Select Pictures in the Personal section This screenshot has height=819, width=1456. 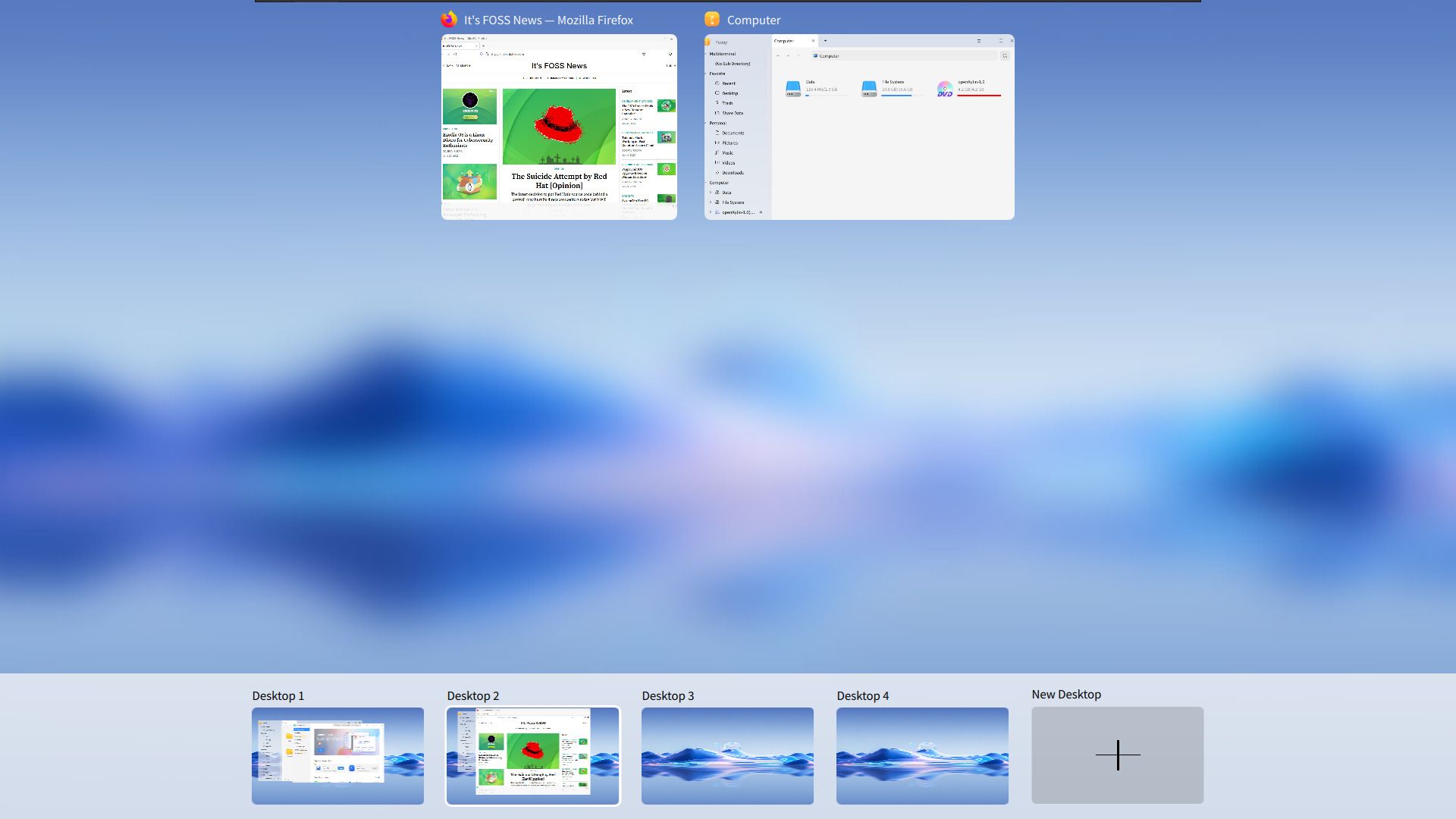(730, 143)
